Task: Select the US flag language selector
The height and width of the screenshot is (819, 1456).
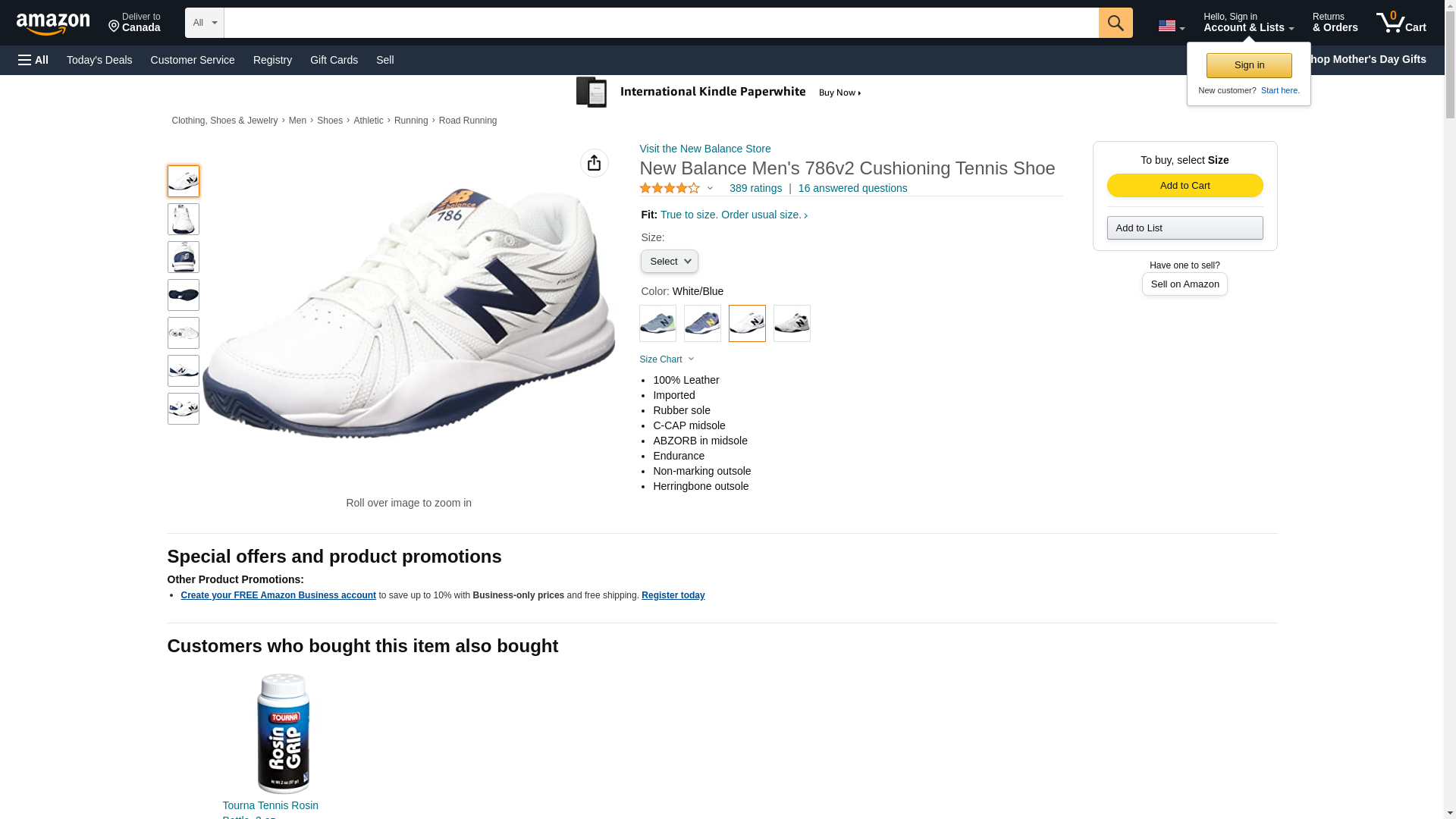Action: (1171, 26)
